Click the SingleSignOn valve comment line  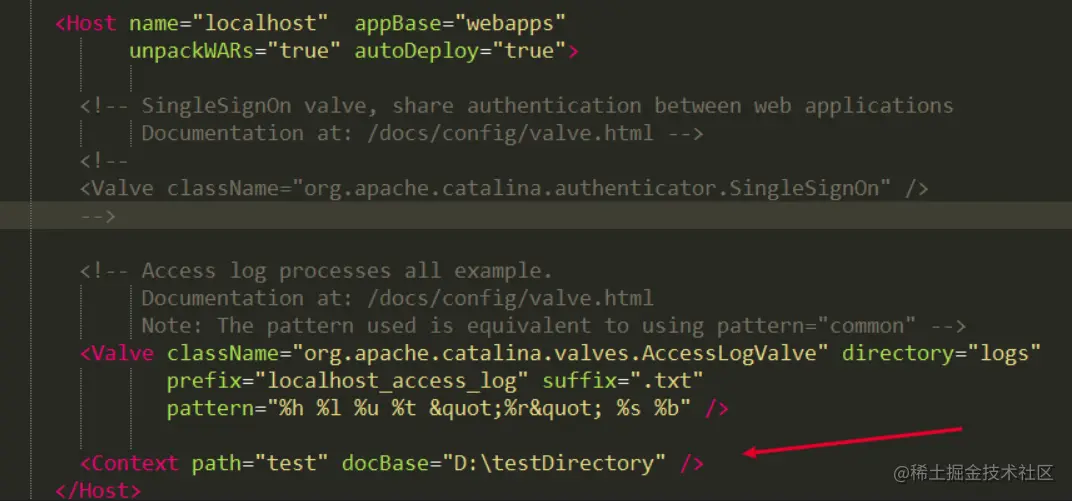516,106
